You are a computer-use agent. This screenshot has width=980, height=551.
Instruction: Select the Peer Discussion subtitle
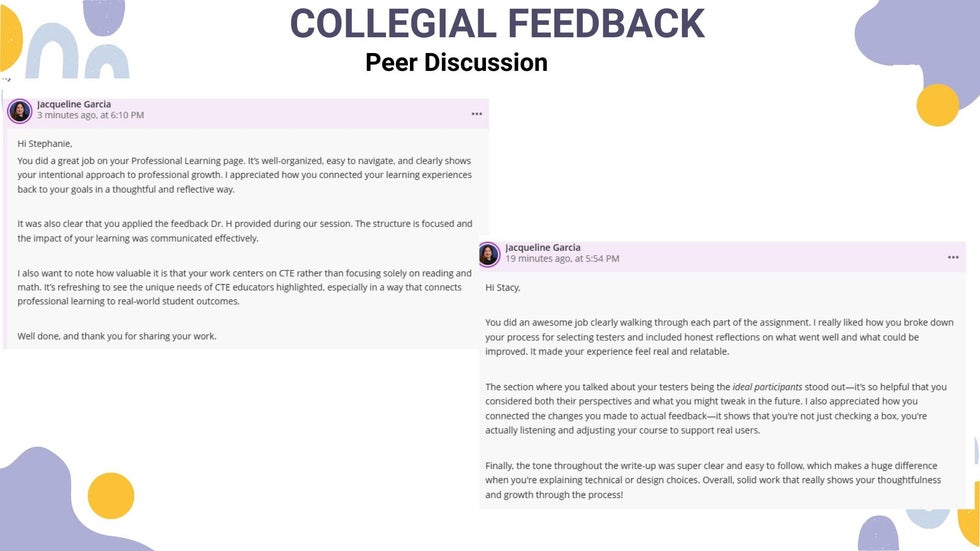click(x=456, y=62)
